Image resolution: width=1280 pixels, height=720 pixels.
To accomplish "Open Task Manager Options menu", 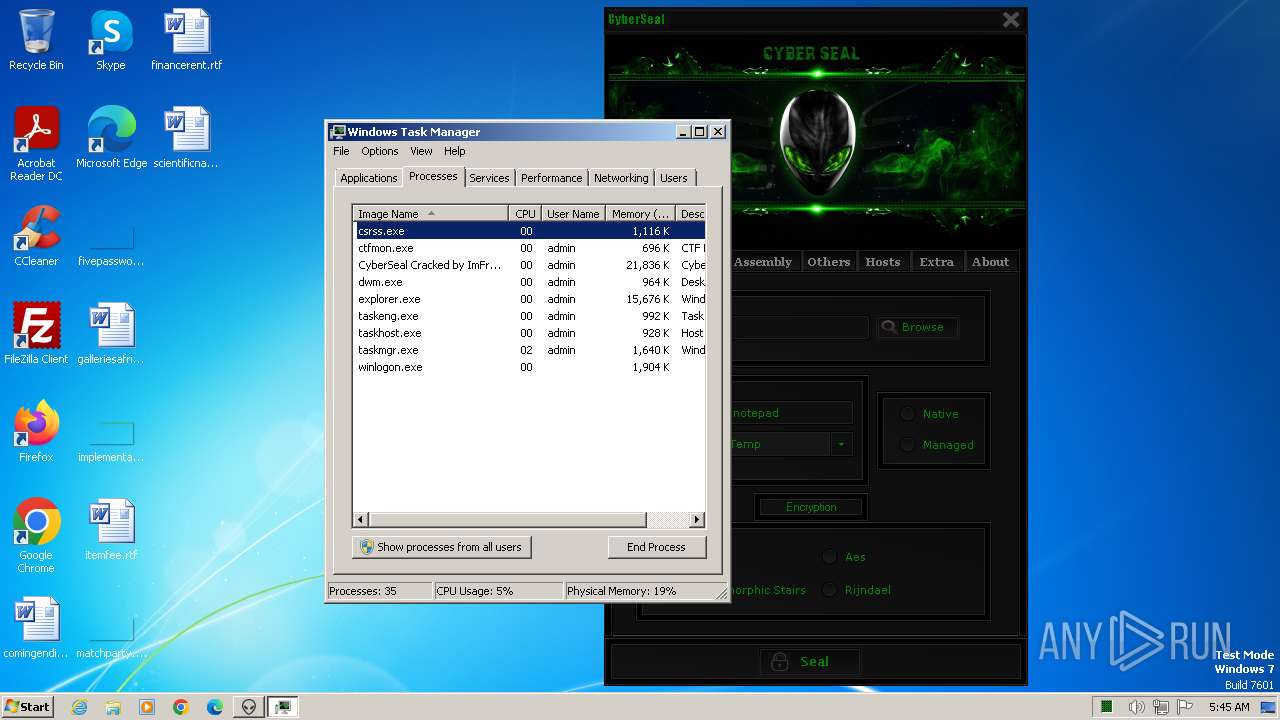I will pos(380,151).
